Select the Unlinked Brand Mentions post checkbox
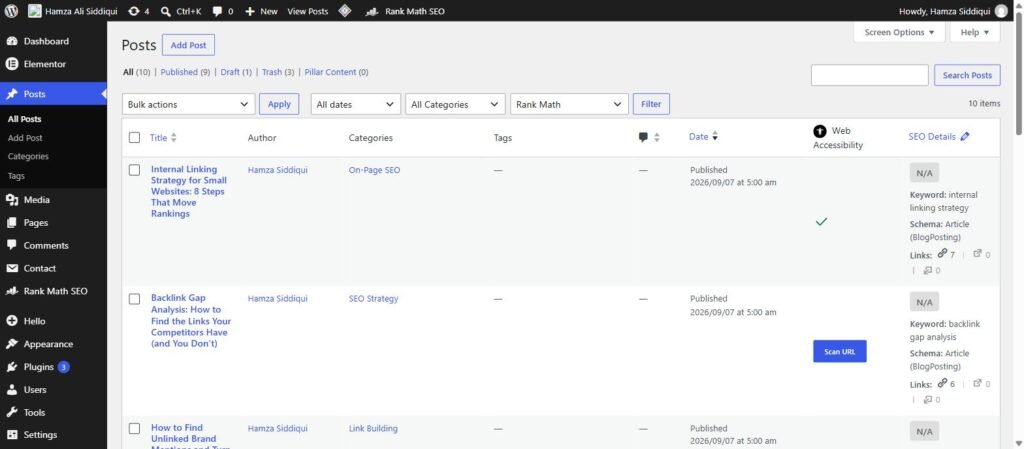 (x=135, y=429)
